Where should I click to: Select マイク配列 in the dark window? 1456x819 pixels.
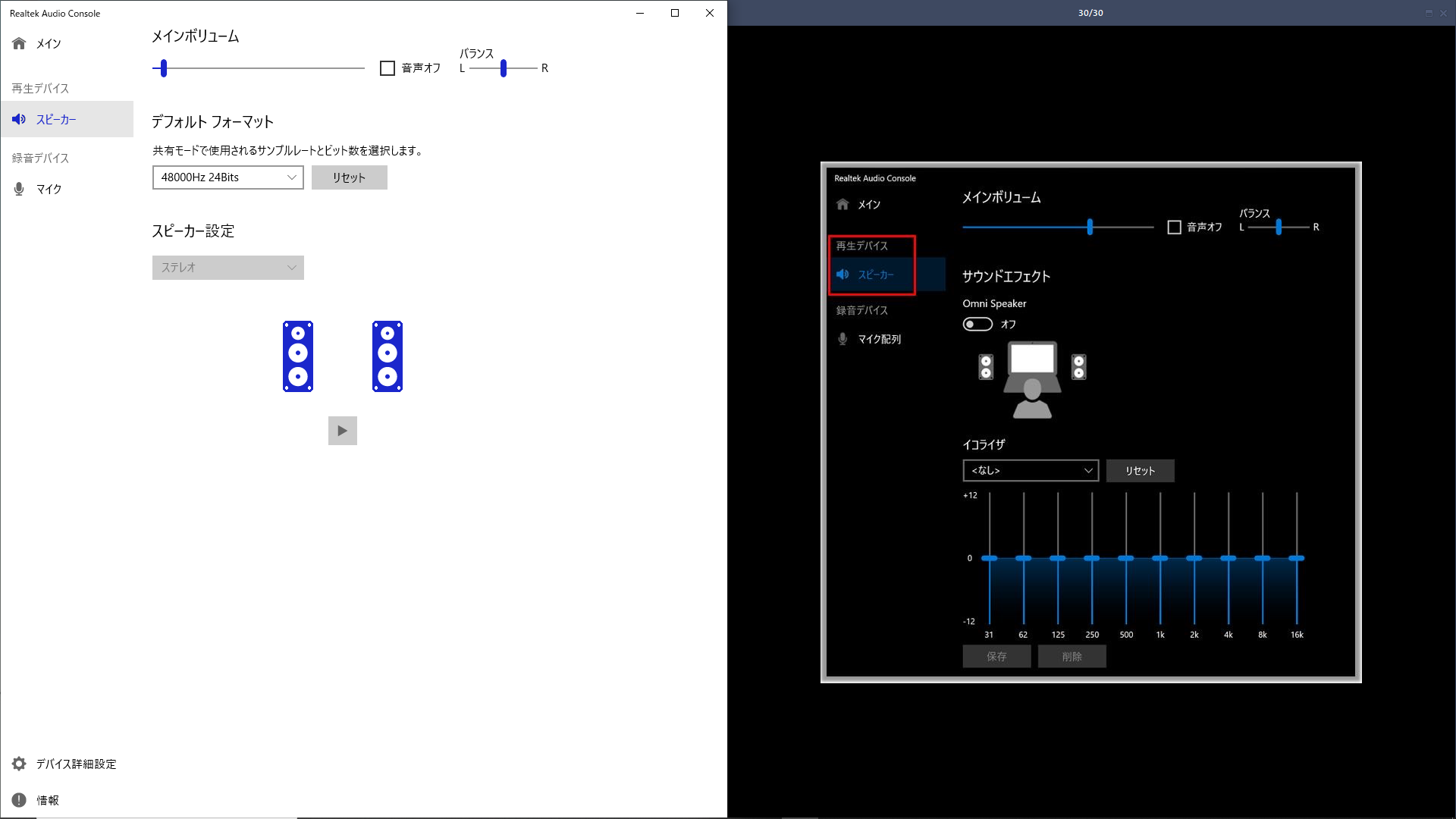tap(880, 339)
